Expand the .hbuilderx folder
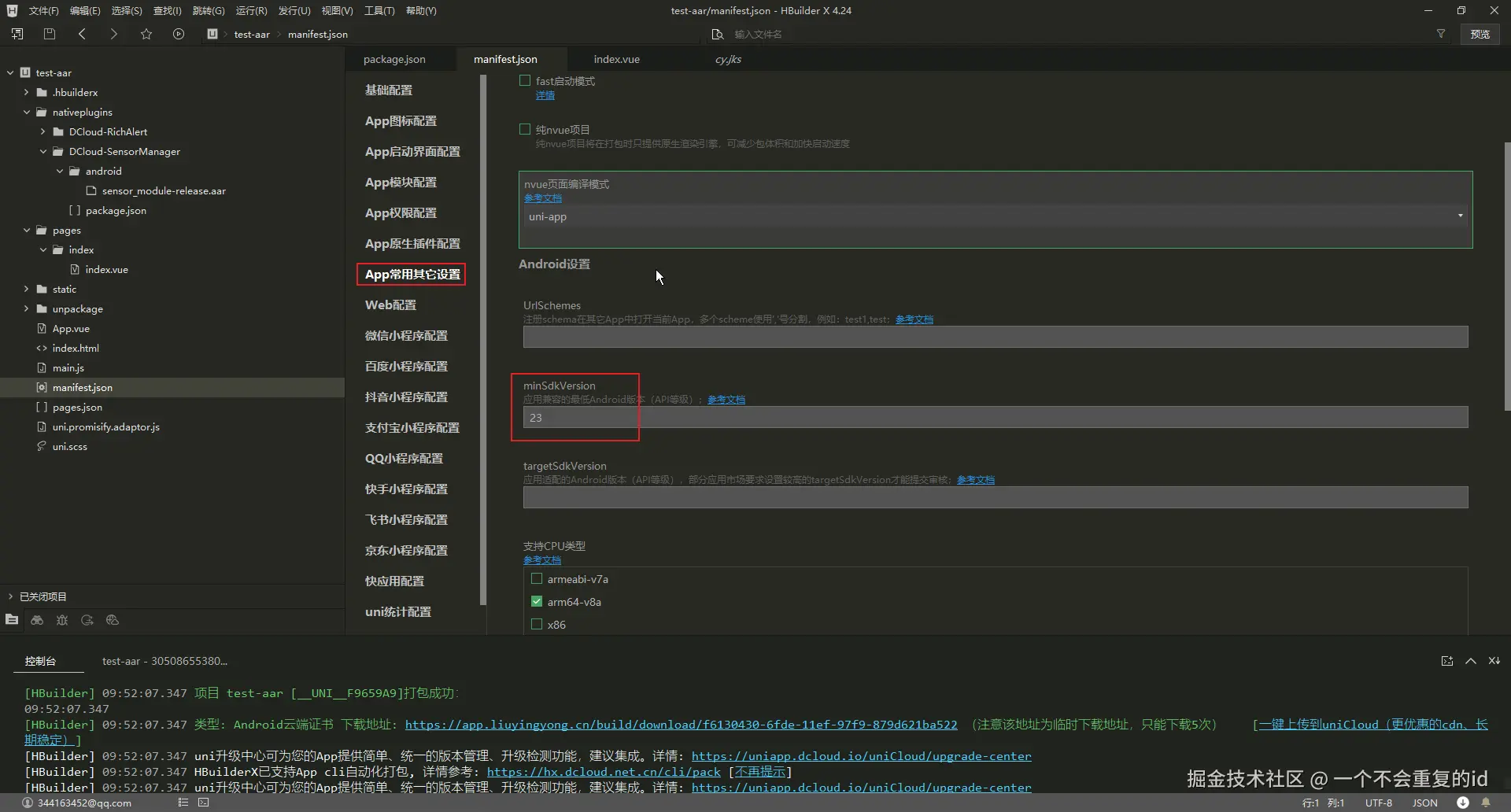Screen dimensions: 1511x812 click(x=26, y=92)
